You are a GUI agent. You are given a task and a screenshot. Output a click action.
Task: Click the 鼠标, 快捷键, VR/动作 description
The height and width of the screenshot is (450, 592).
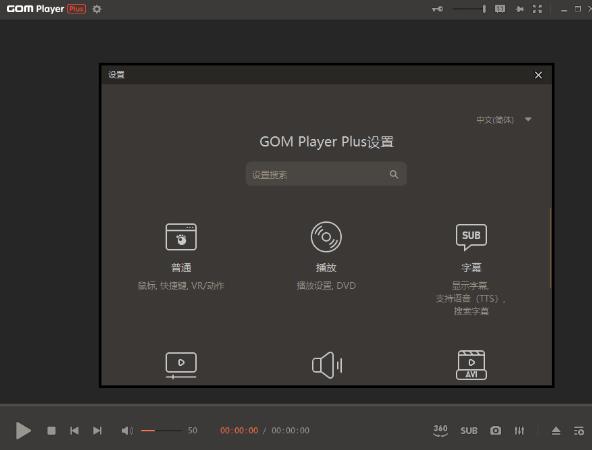[181, 285]
